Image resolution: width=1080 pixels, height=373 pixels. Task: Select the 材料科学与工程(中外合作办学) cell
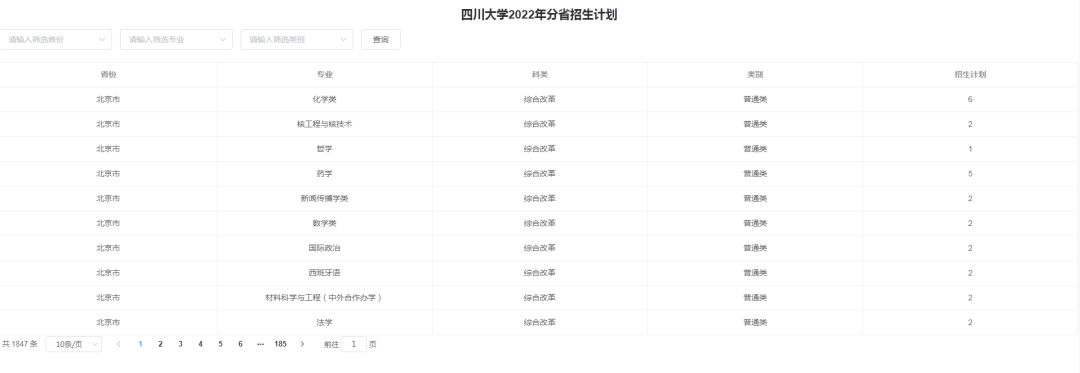(325, 298)
